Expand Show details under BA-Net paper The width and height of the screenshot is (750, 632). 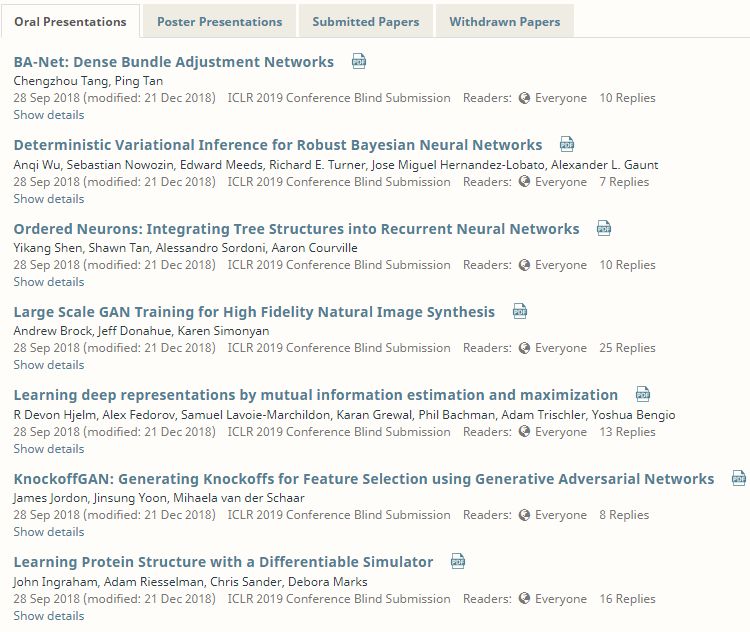coord(49,115)
